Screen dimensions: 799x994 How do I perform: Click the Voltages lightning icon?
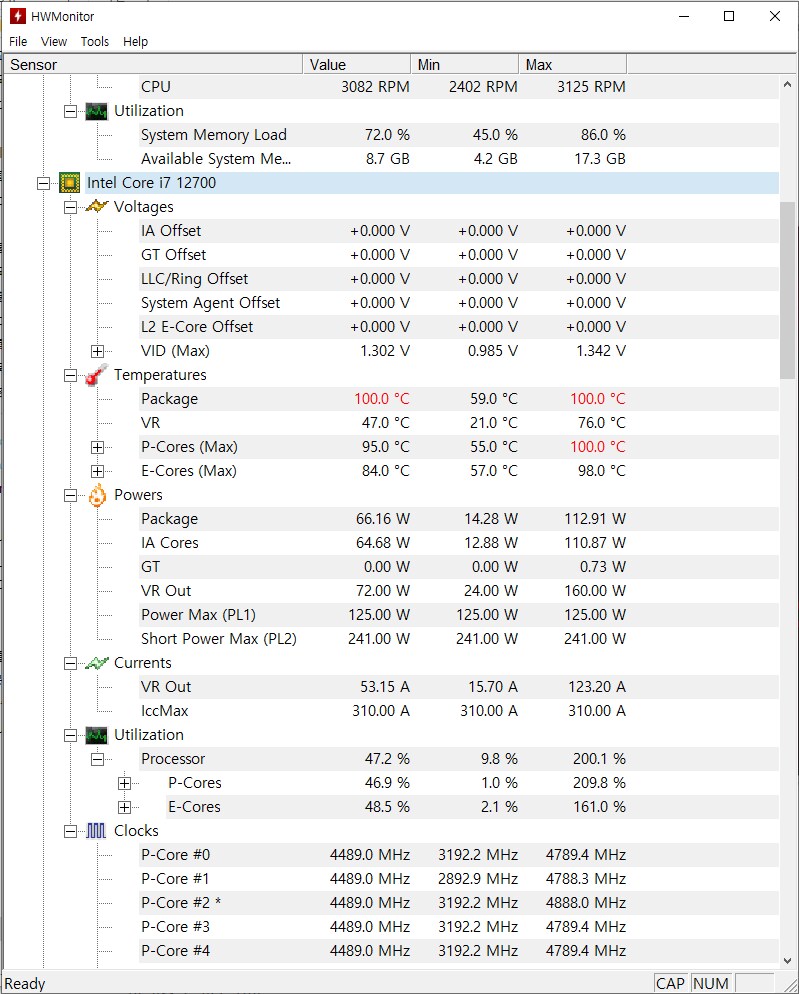click(97, 207)
